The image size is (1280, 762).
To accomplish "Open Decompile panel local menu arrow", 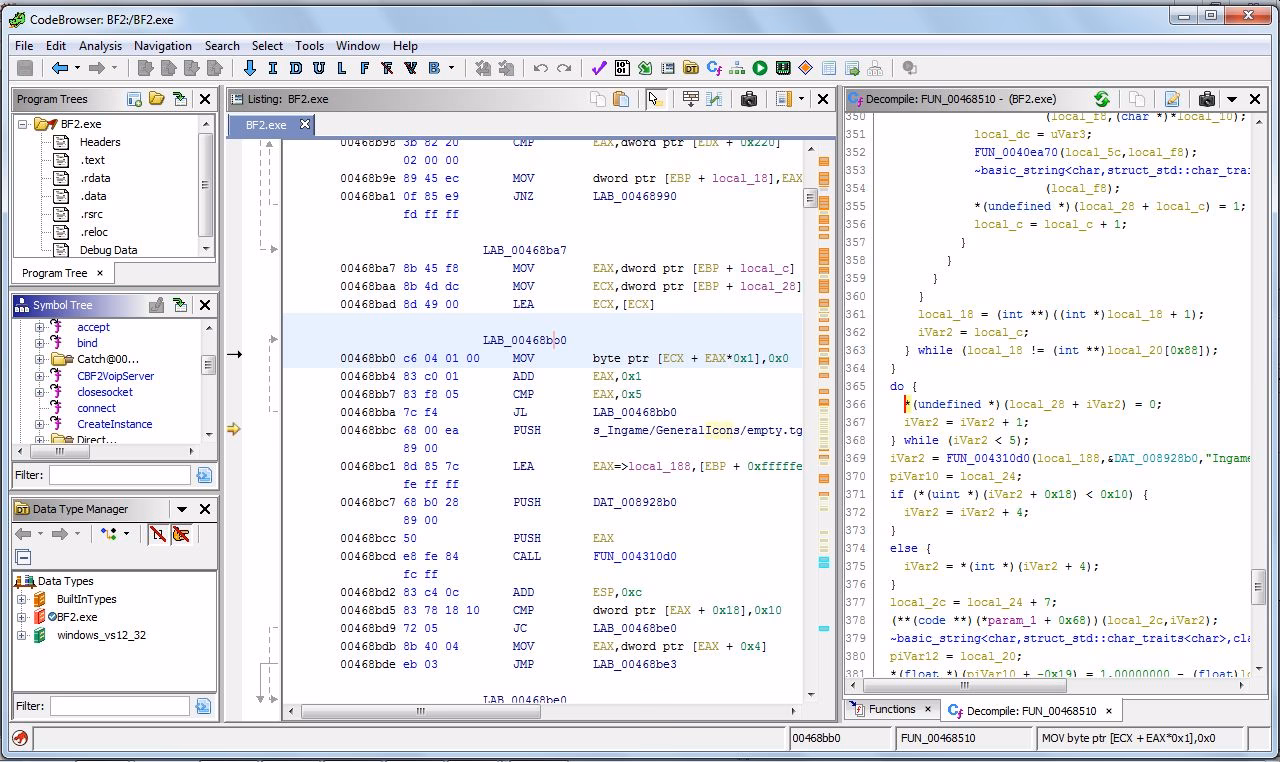I will [1232, 99].
